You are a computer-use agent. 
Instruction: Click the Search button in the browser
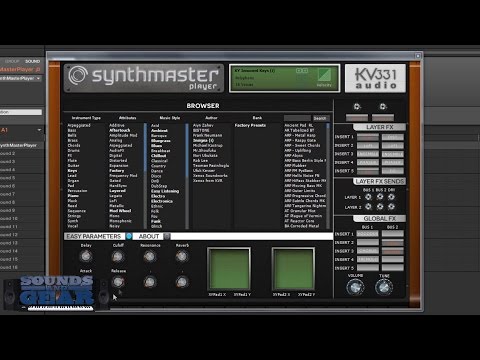click(x=320, y=118)
